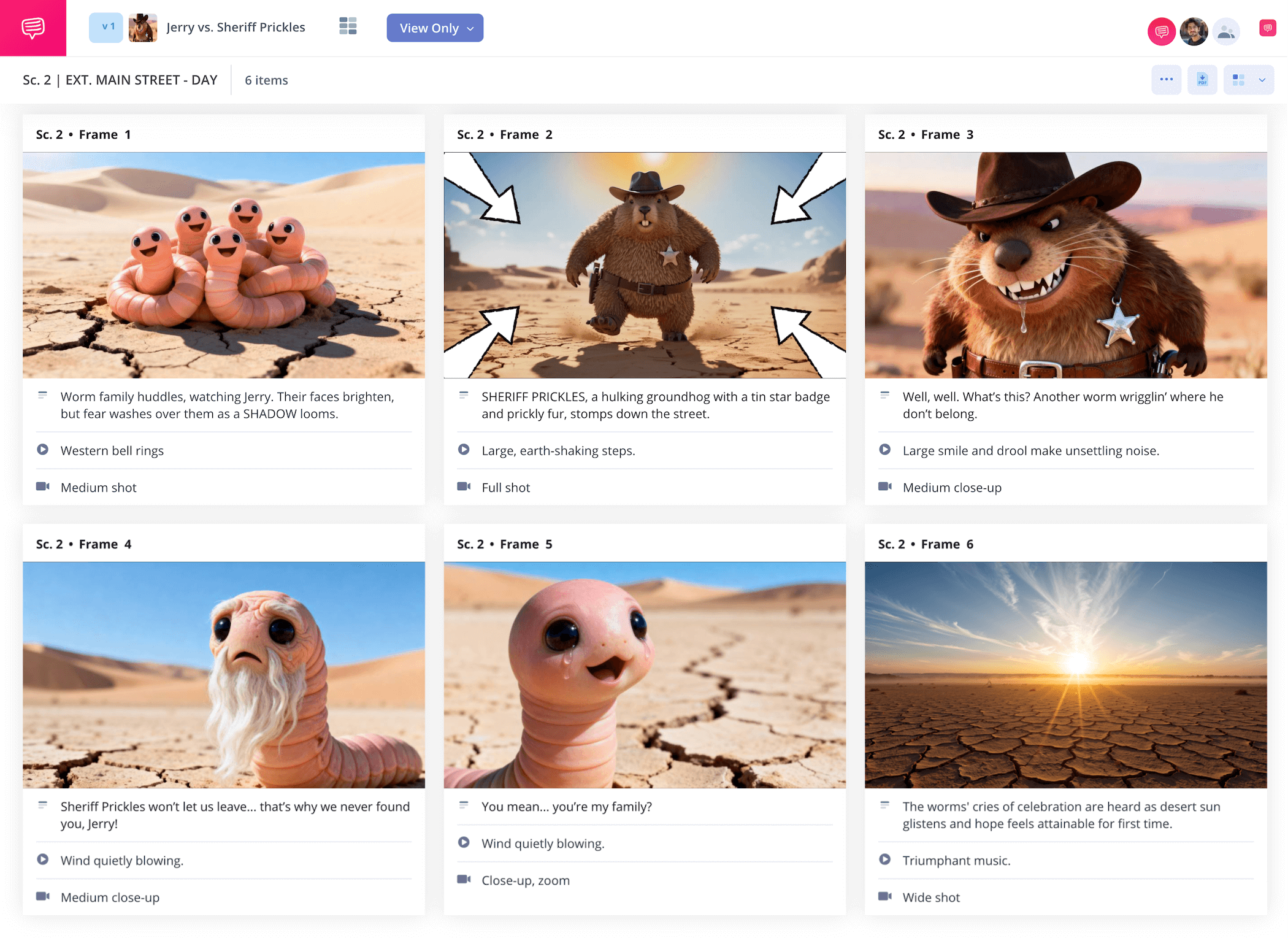Expand the View Only dropdown chevron
Image resolution: width=1288 pixels, height=938 pixels.
(x=470, y=28)
